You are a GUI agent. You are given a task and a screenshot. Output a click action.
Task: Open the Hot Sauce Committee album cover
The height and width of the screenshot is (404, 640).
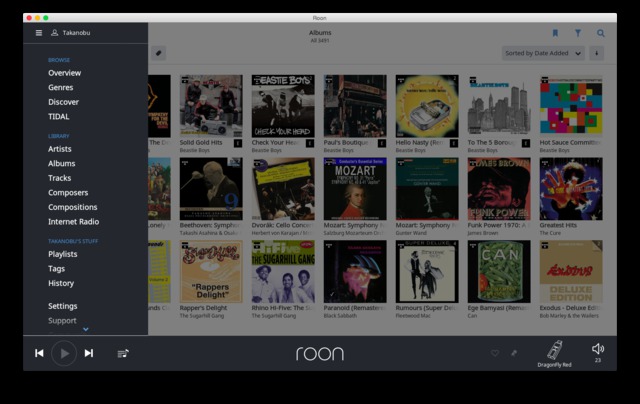(x=571, y=106)
